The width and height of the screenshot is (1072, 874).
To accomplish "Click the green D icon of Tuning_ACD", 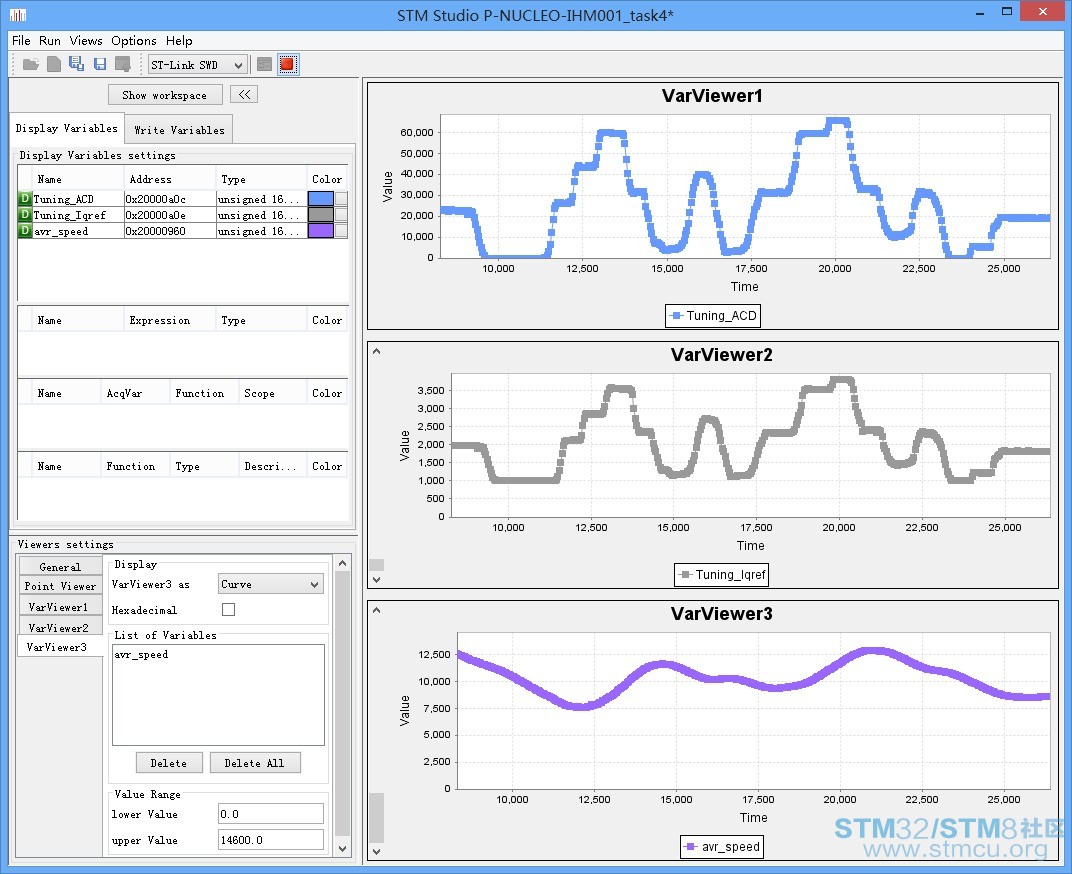I will tap(25, 198).
